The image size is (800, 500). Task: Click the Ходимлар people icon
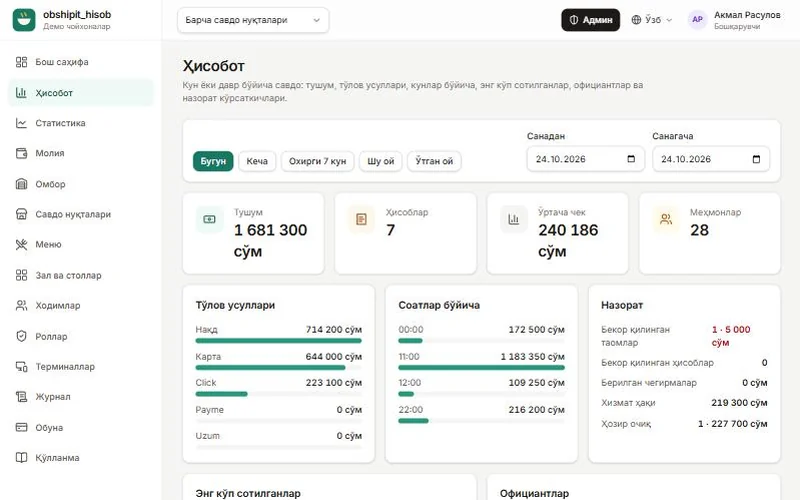[21, 306]
